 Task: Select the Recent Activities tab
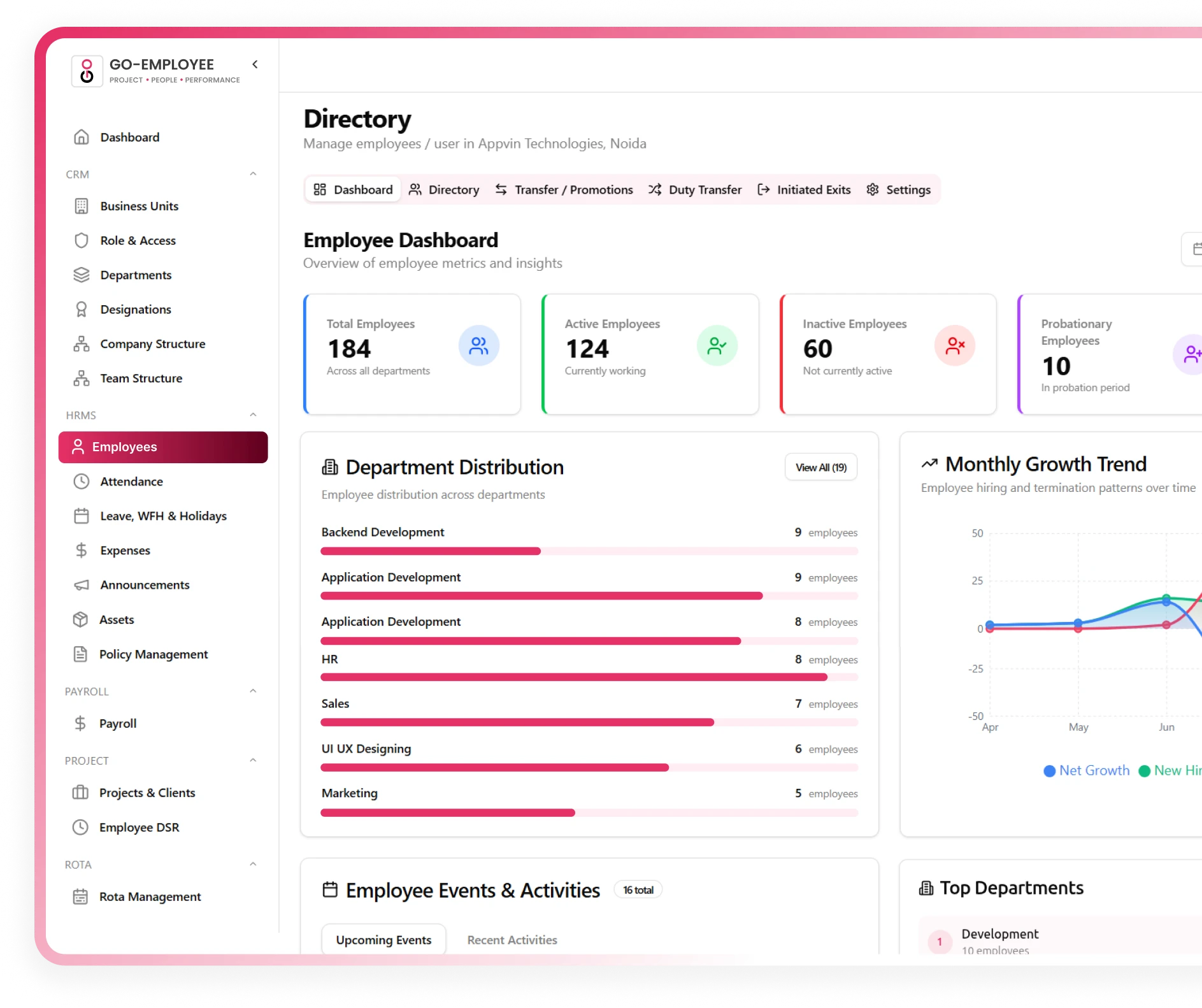point(512,940)
